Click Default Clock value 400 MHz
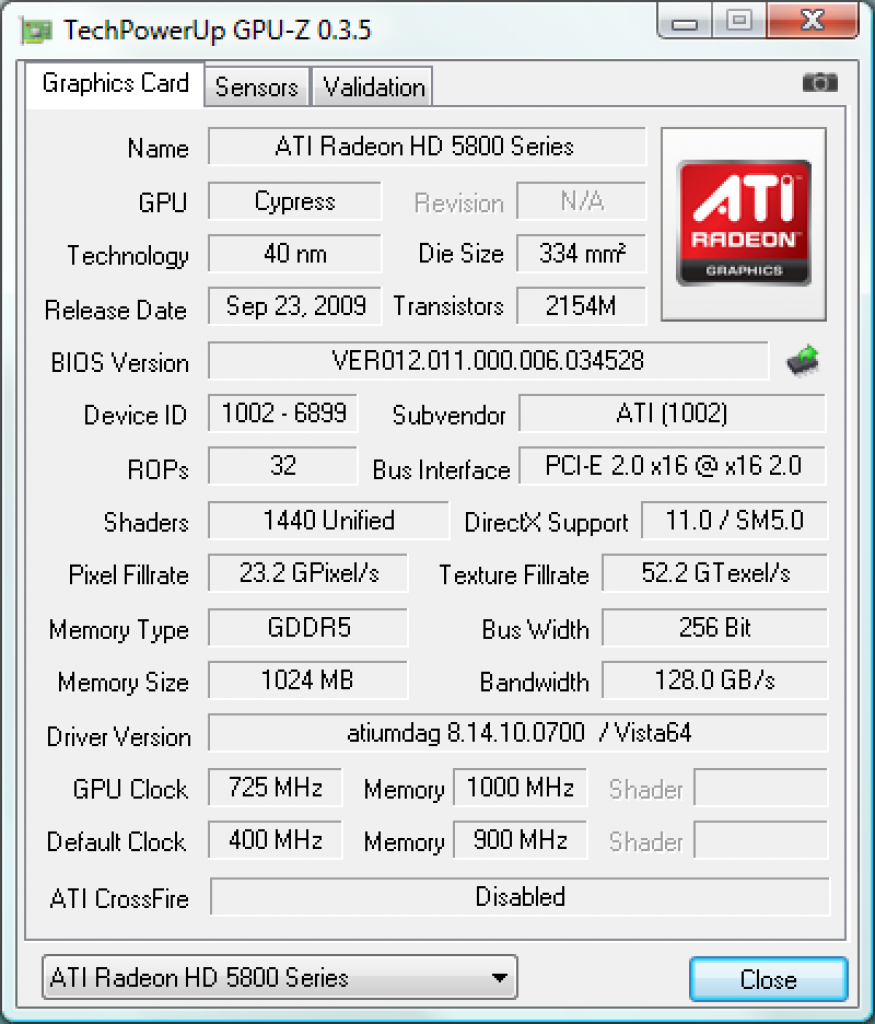This screenshot has height=1024, width=875. (275, 840)
